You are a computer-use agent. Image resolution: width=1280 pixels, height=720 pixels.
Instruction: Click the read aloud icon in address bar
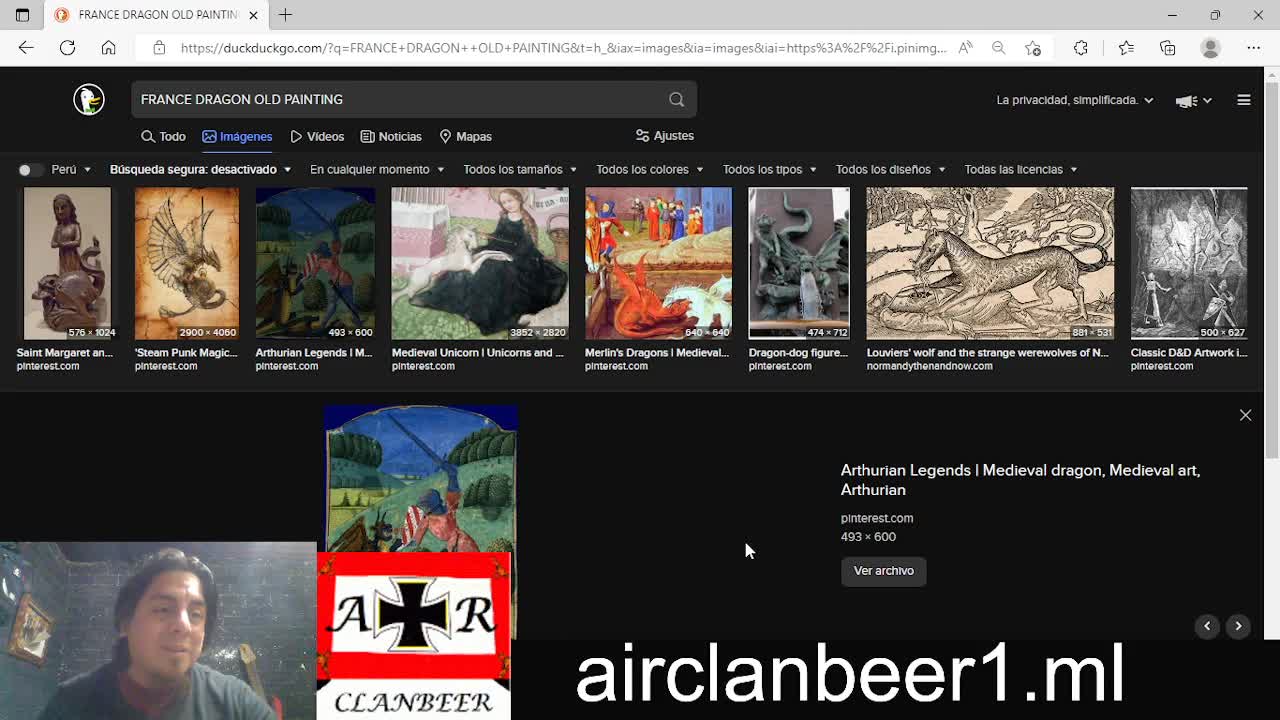pyautogui.click(x=965, y=48)
